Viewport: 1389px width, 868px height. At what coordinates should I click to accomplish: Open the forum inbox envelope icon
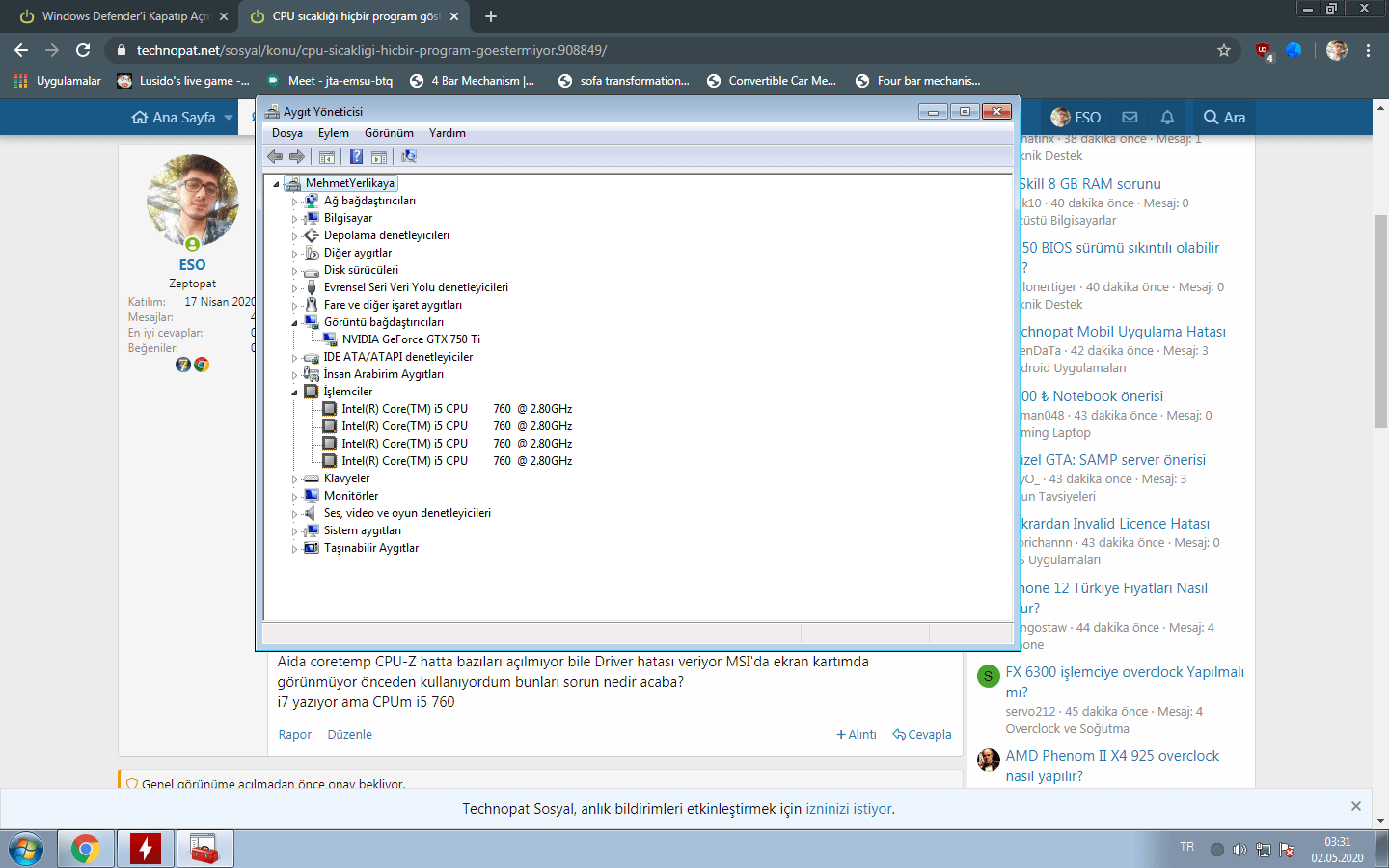tap(1130, 118)
